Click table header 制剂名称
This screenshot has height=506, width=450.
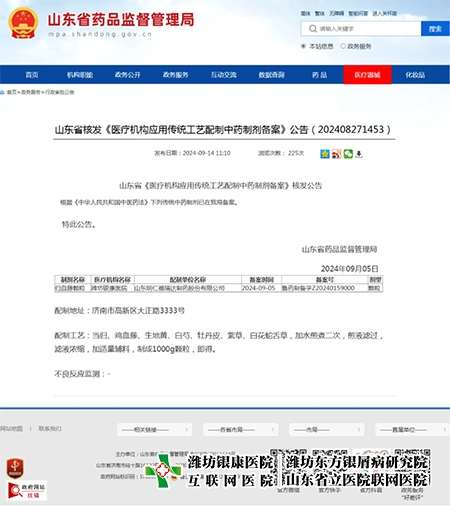[x=73, y=280]
